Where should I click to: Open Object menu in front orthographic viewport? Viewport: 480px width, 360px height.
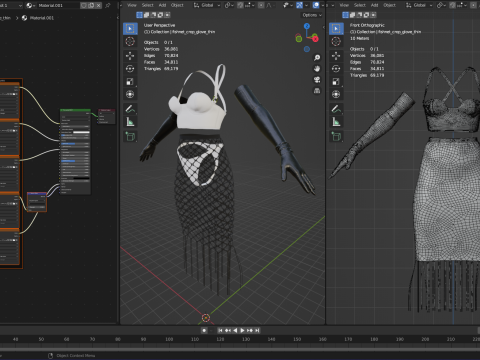coord(389,5)
